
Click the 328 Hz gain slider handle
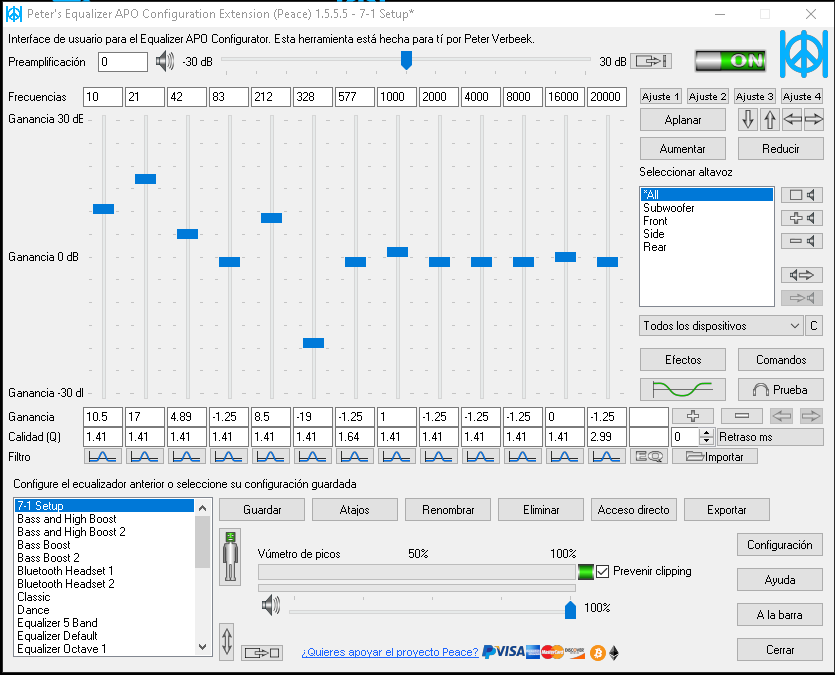coord(313,343)
